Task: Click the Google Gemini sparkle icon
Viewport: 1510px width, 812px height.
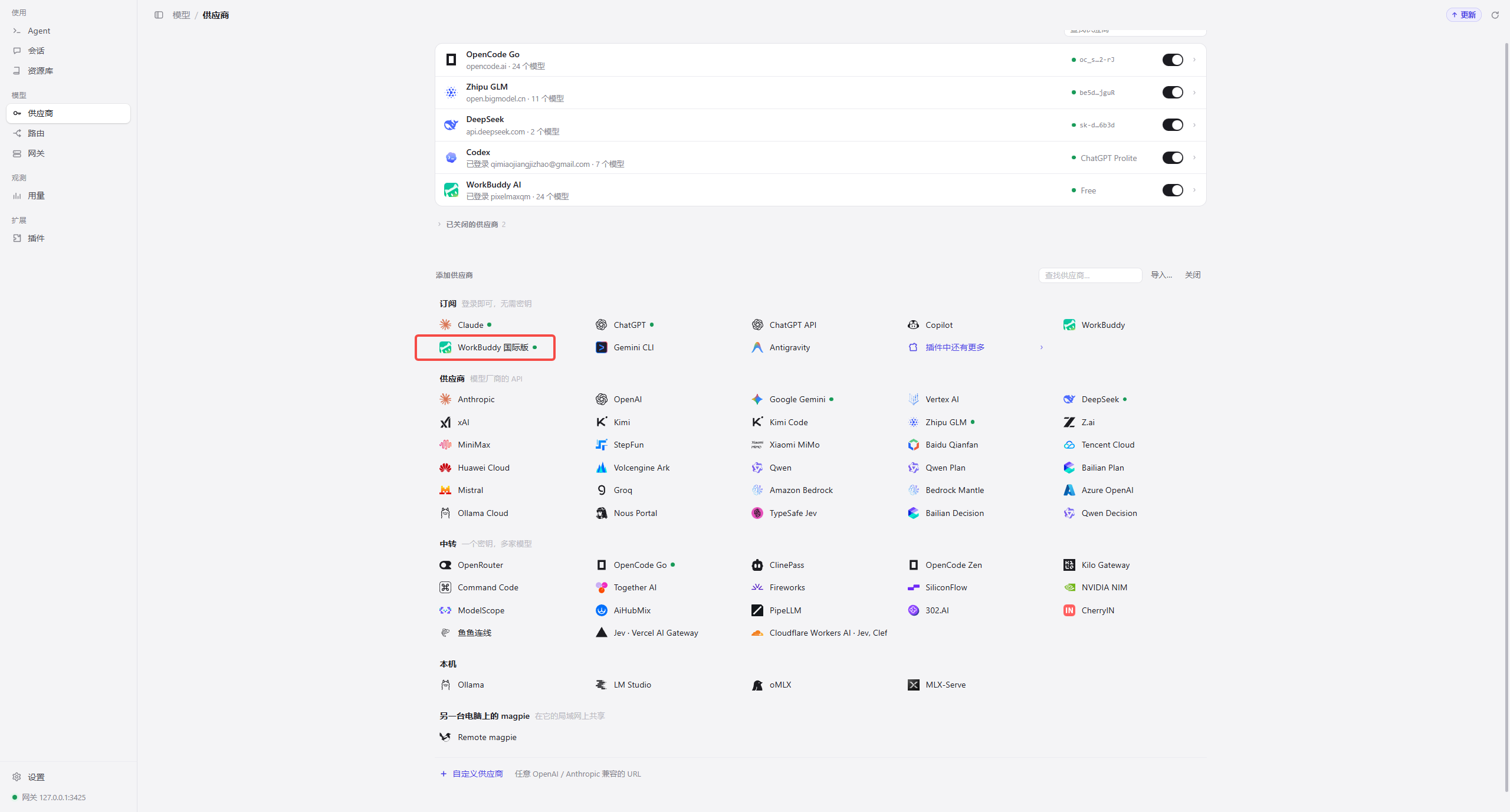Action: (757, 399)
